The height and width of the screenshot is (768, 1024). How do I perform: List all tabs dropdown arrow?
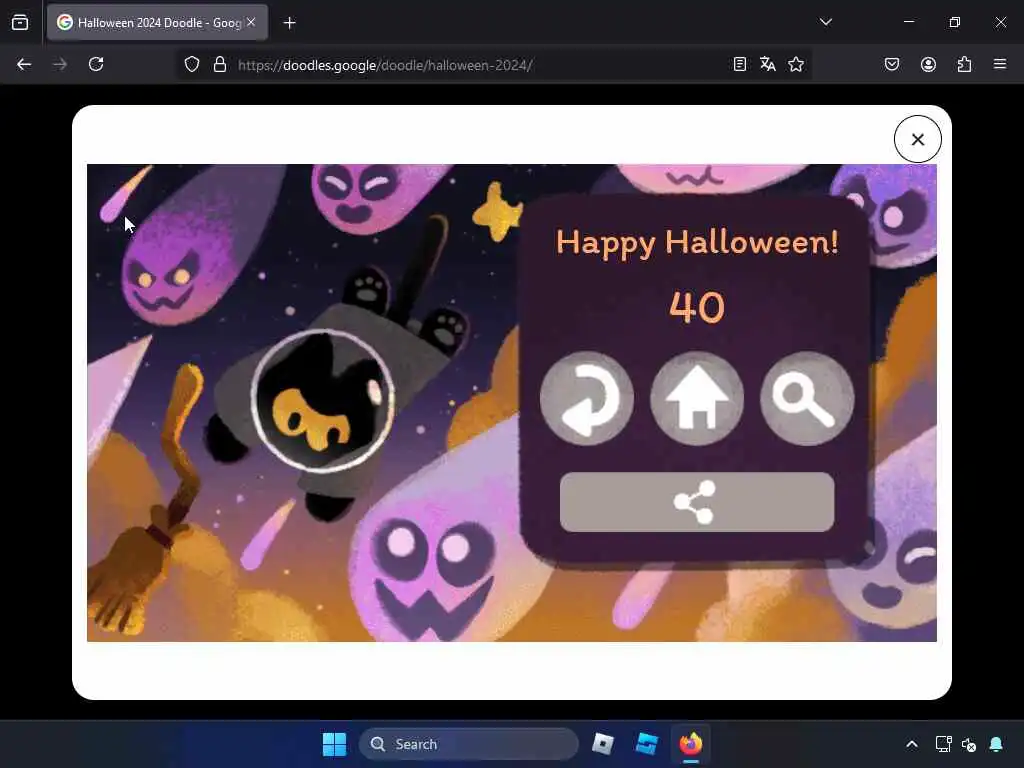click(x=825, y=22)
